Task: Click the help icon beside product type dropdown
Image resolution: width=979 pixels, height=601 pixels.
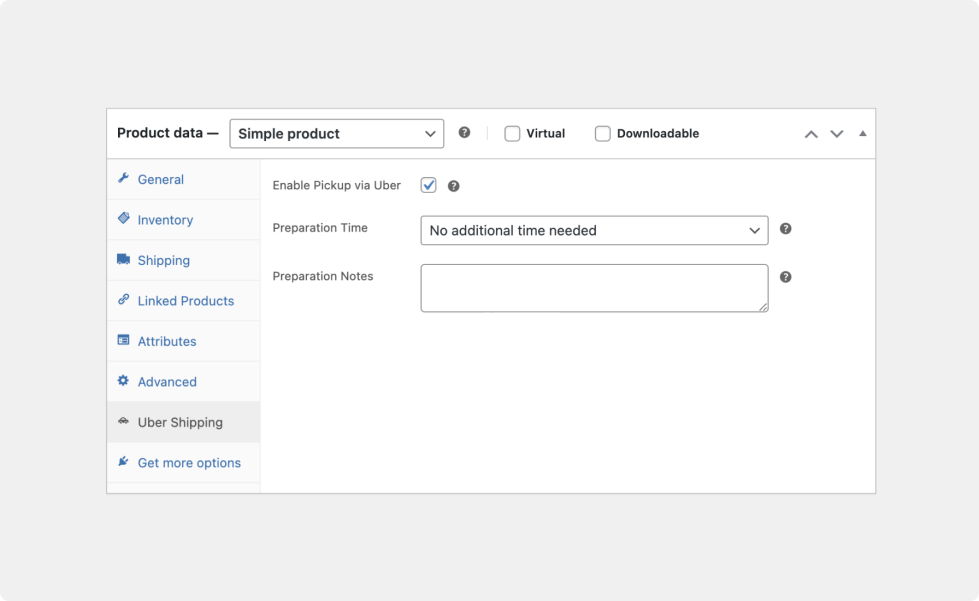Action: (464, 133)
